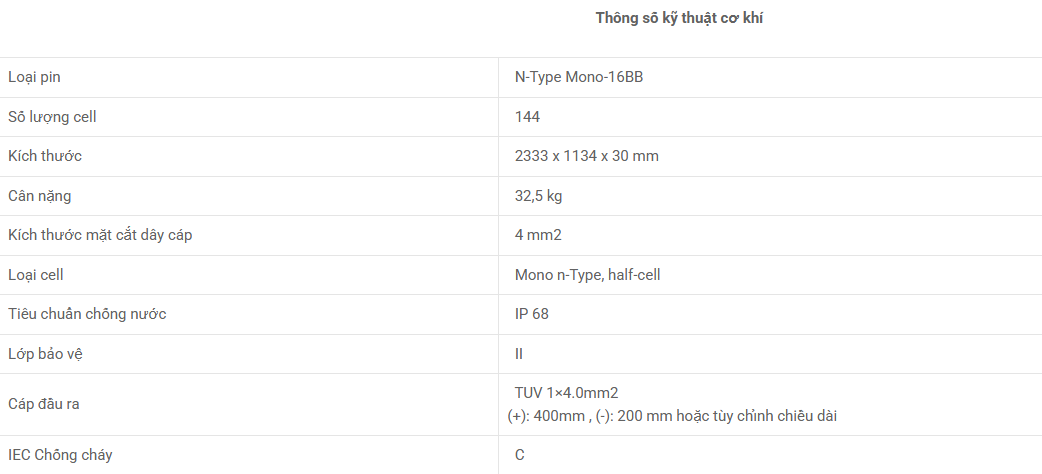Screen dimensions: 1042x474
Task: Click the weight value "32,5 kg"
Action: point(538,196)
